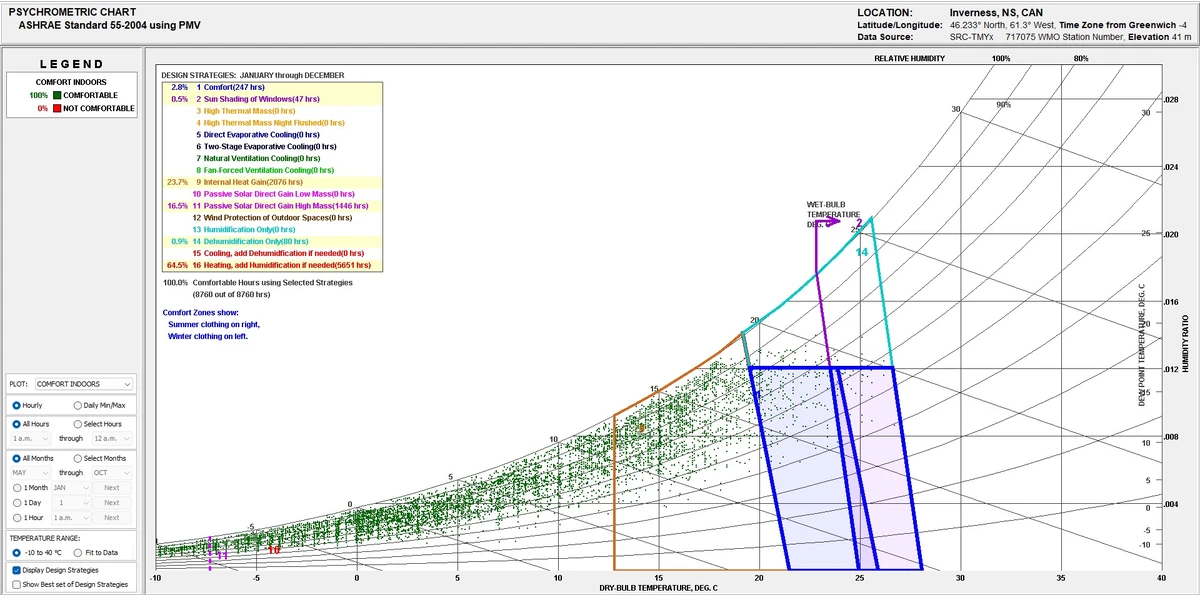Enable the Select Months option
The width and height of the screenshot is (1200, 595).
point(78,458)
